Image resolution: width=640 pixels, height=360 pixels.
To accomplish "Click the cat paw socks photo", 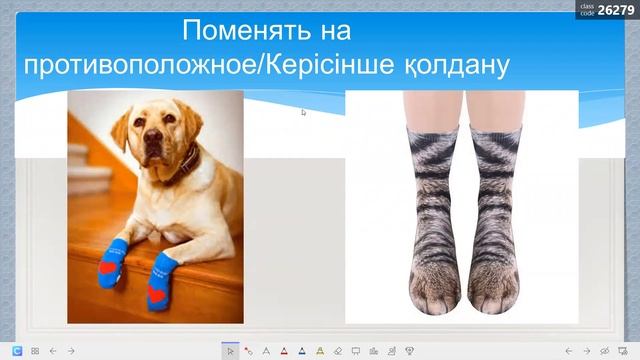I will (462, 207).
